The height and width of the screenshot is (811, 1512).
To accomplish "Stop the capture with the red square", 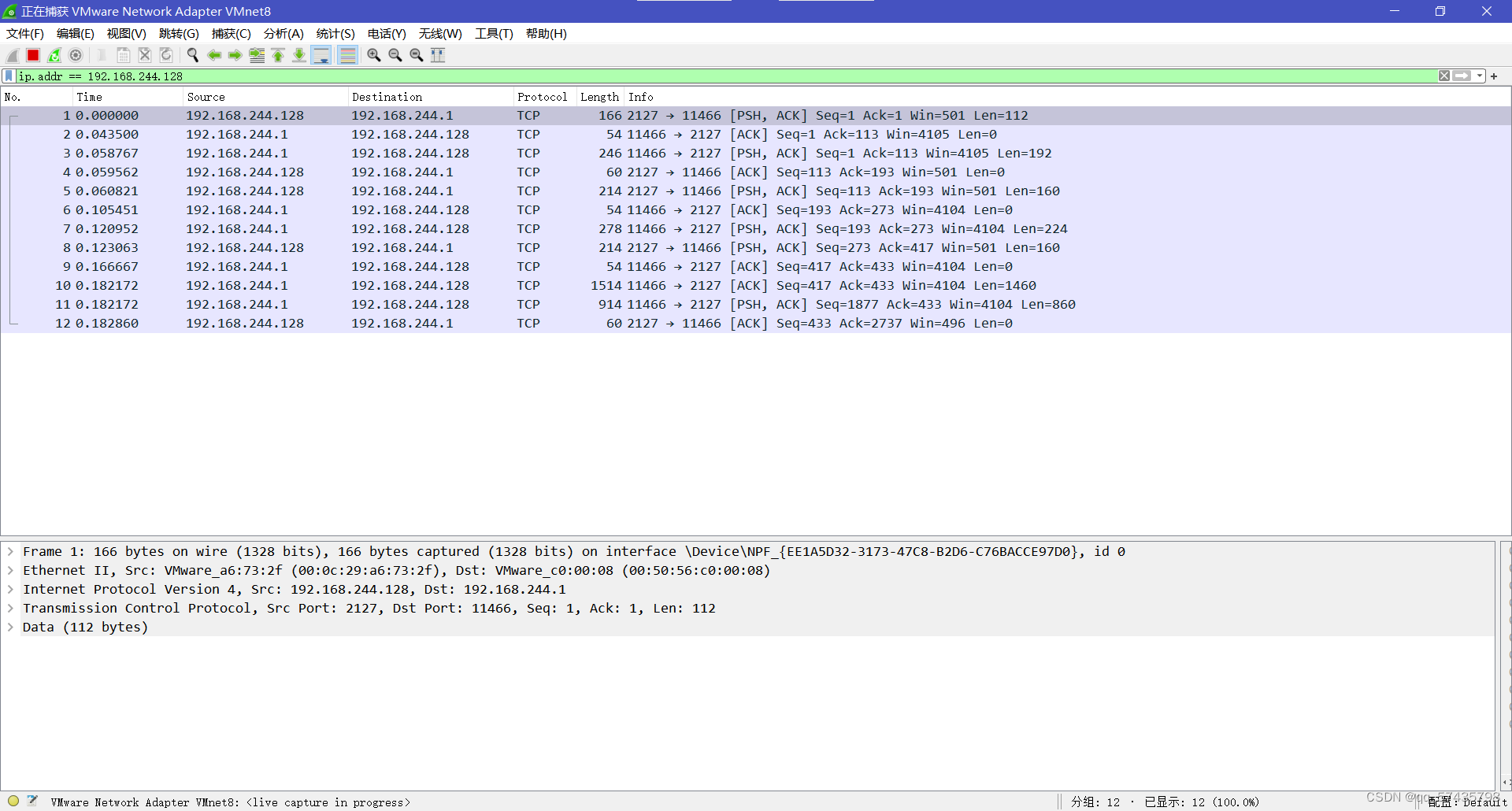I will pos(33,55).
